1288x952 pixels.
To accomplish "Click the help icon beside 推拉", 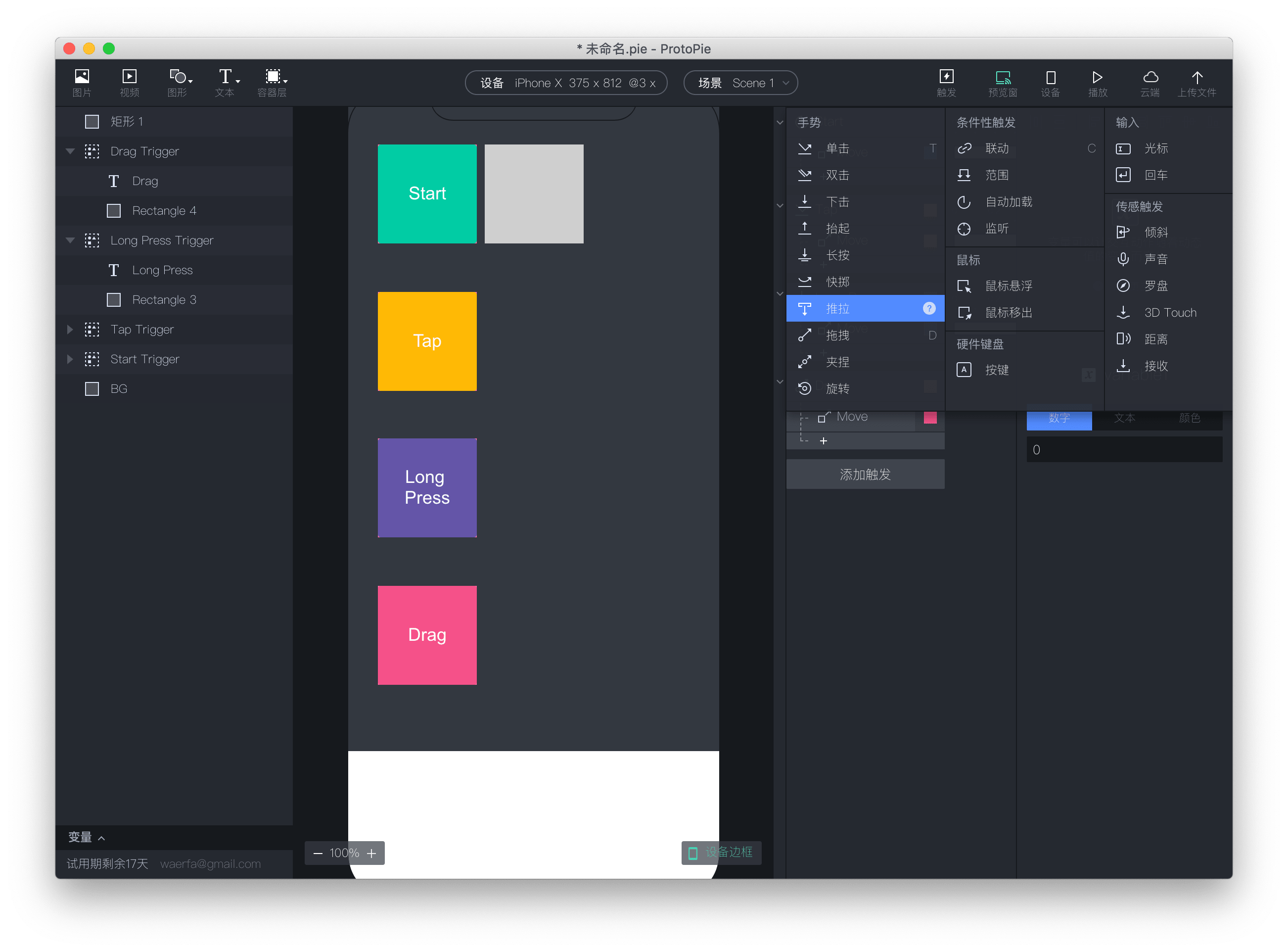I will click(929, 309).
